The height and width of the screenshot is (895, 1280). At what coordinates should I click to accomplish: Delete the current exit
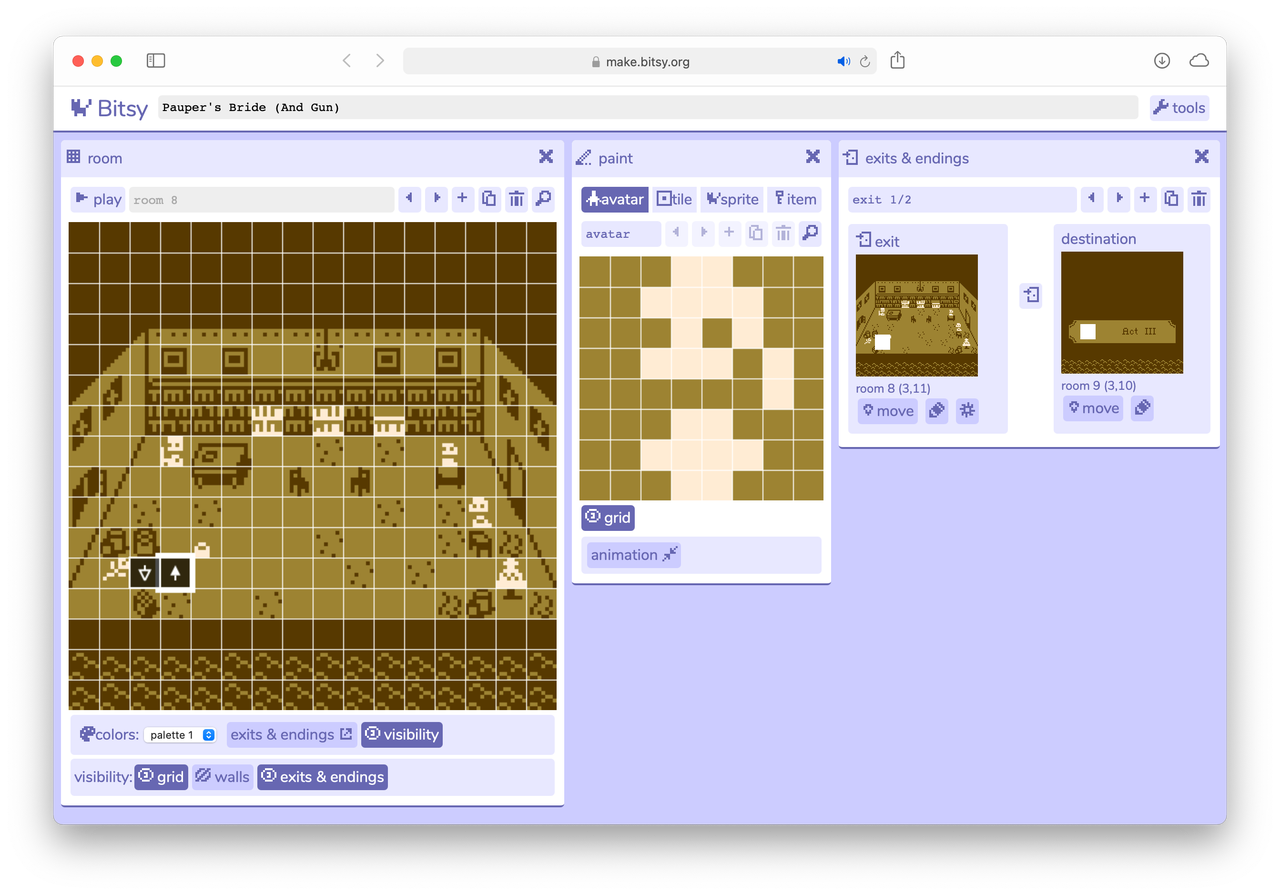click(1198, 199)
